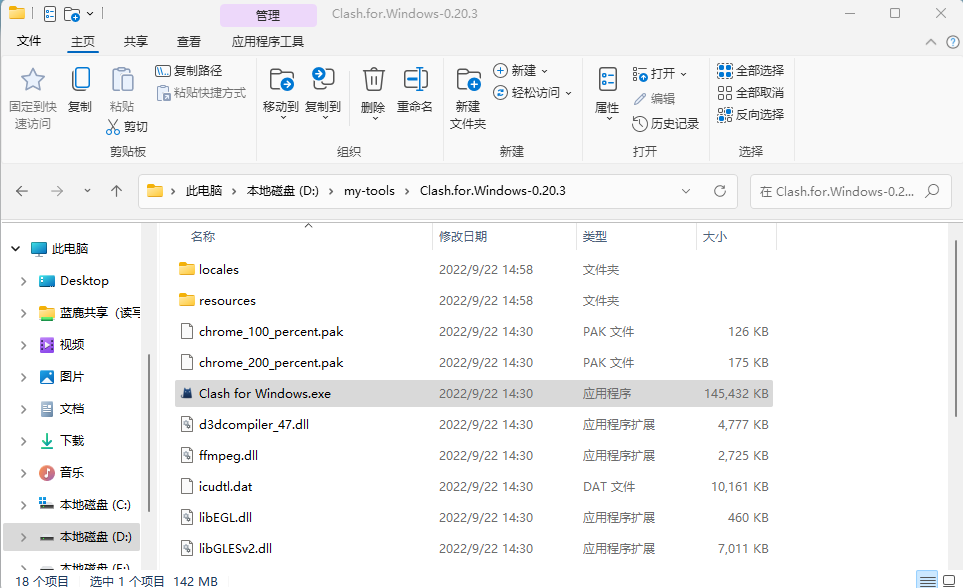Refresh the current folder view
Image resolution: width=963 pixels, height=588 pixels.
point(720,191)
